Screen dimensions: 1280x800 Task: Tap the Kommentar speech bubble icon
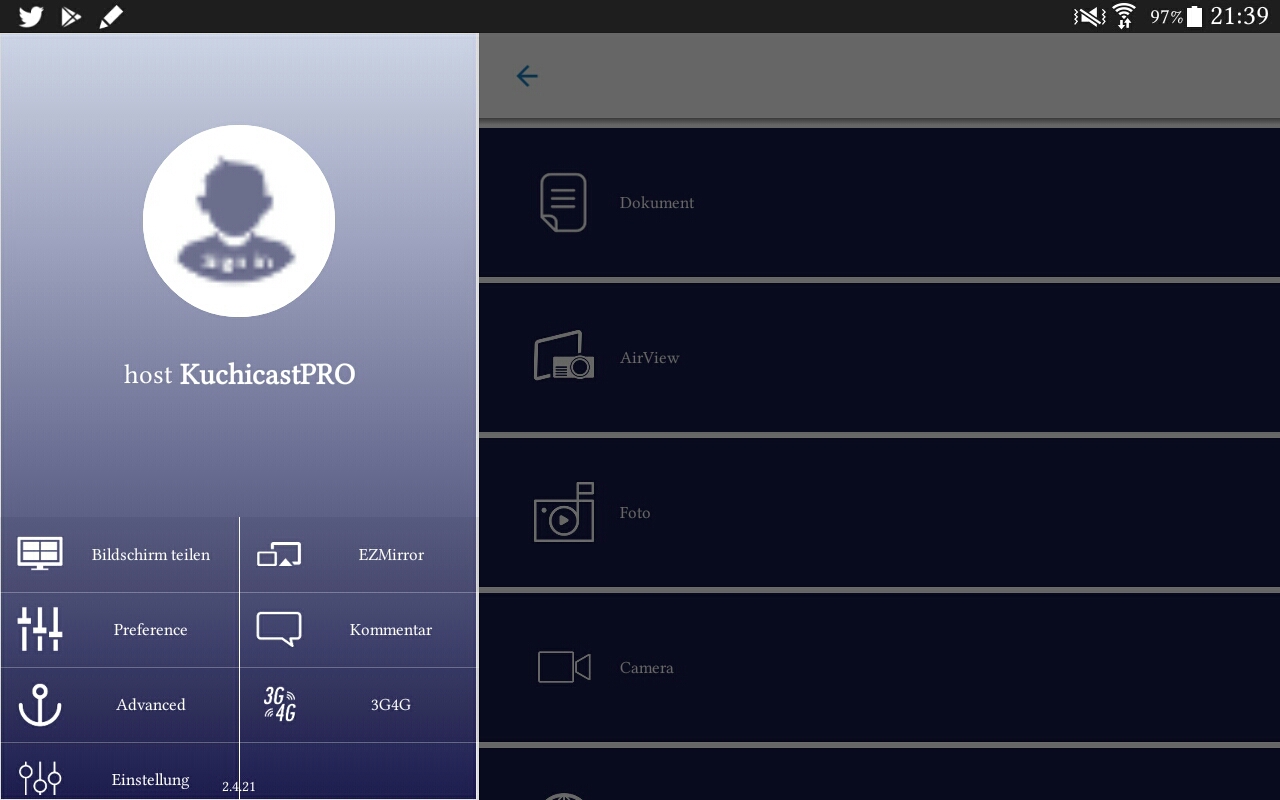279,629
